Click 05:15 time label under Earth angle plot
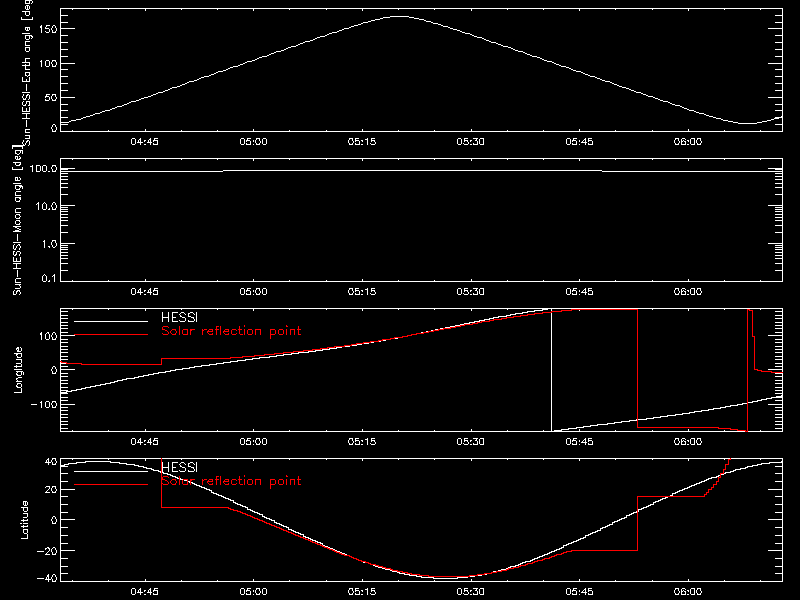The width and height of the screenshot is (800, 600). tap(362, 141)
